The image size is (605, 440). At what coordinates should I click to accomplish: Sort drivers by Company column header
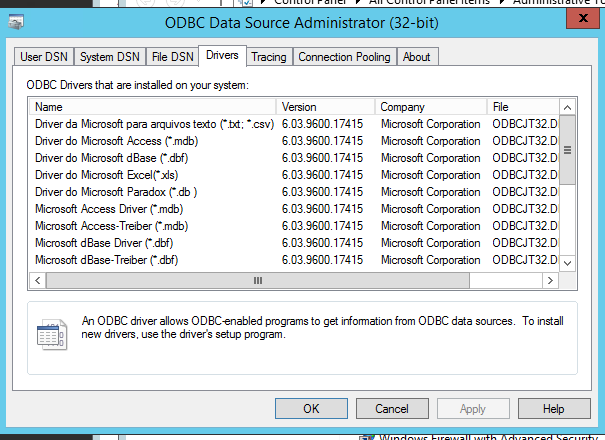[x=431, y=107]
